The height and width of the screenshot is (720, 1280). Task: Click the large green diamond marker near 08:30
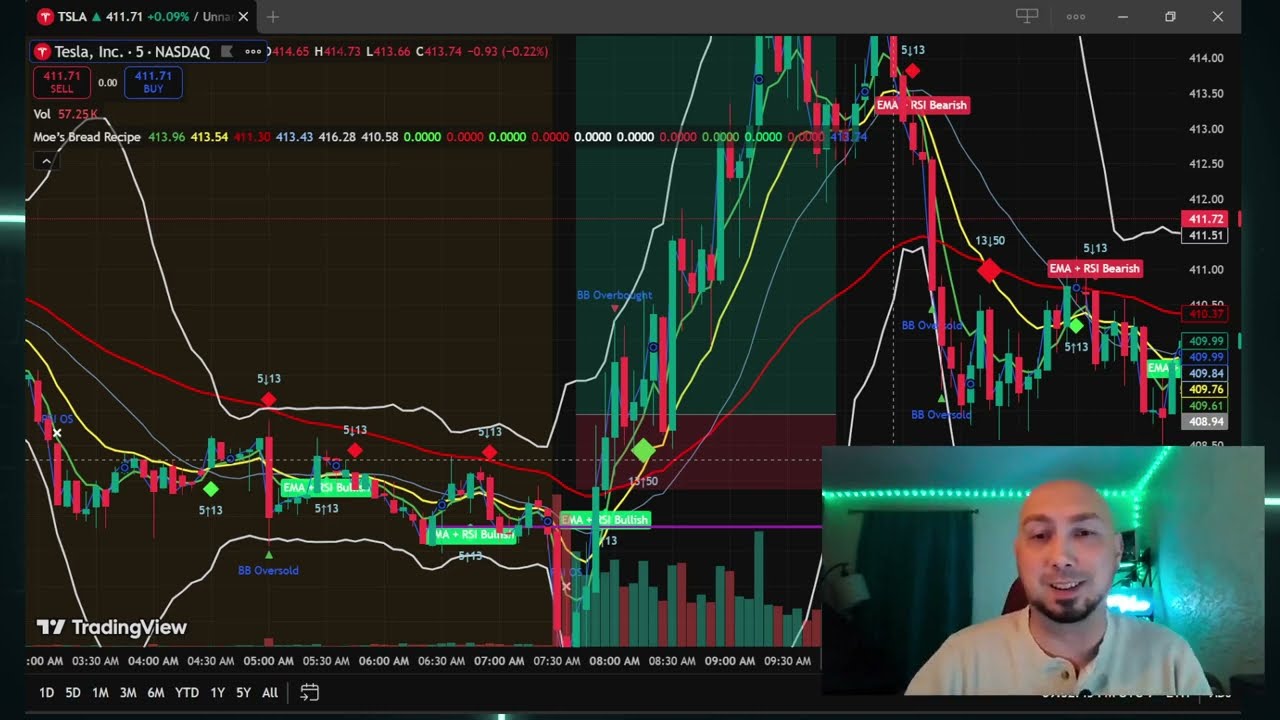[643, 452]
